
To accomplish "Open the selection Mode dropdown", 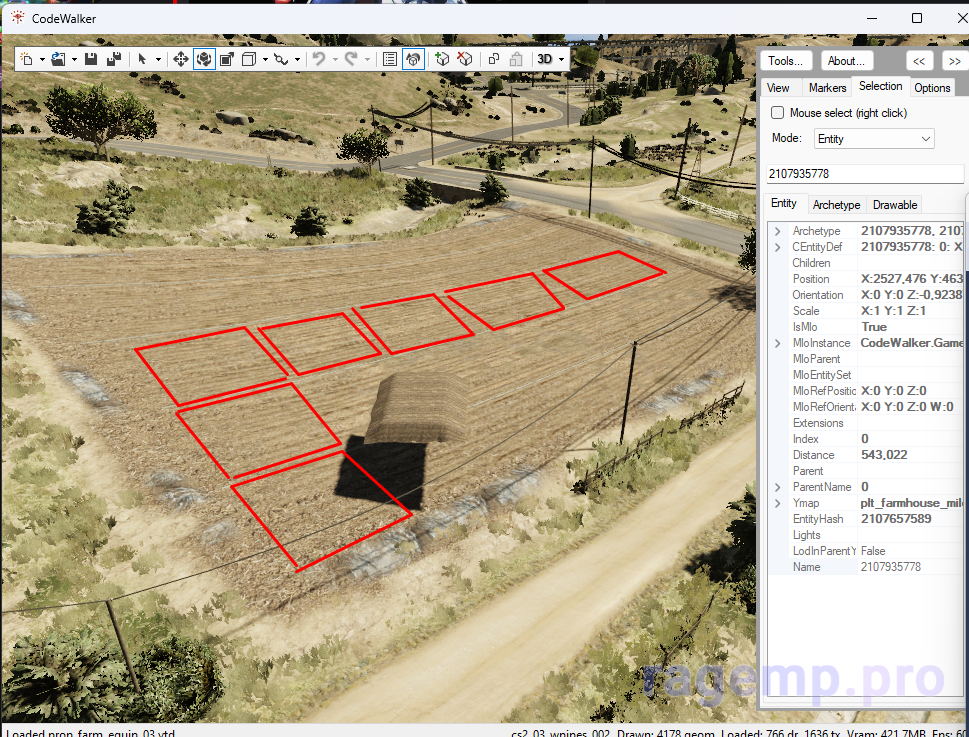I will coord(873,139).
